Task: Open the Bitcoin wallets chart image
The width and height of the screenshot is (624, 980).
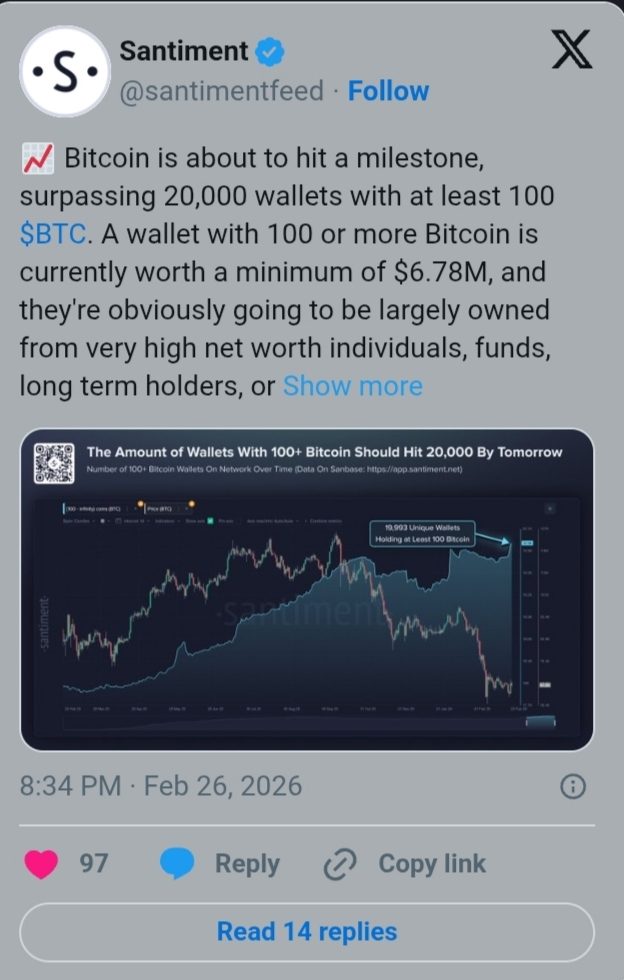Action: click(307, 589)
